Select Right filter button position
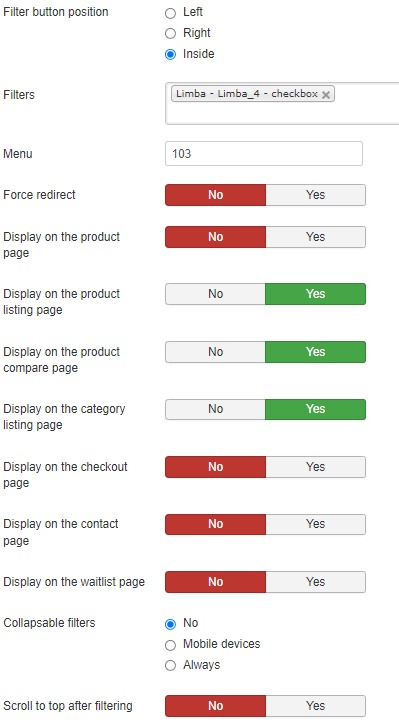This screenshot has height=724, width=399. 170,34
